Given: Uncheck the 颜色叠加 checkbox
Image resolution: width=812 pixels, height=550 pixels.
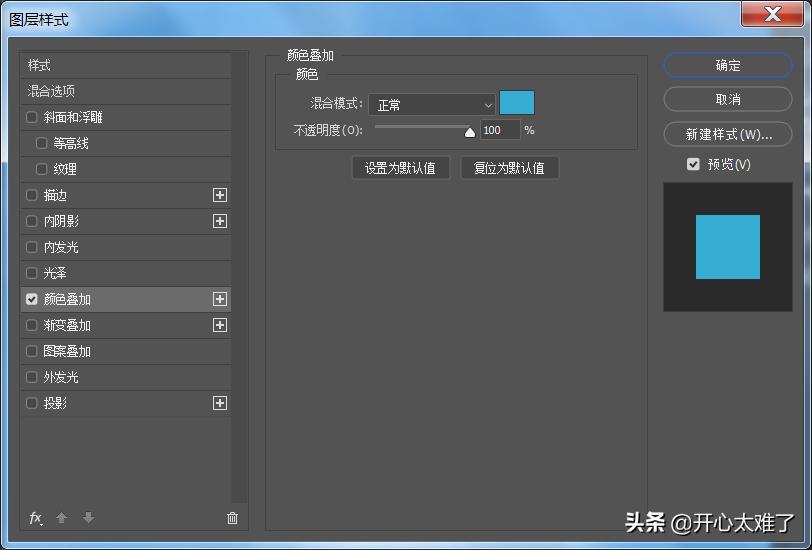Looking at the screenshot, I should click(32, 299).
